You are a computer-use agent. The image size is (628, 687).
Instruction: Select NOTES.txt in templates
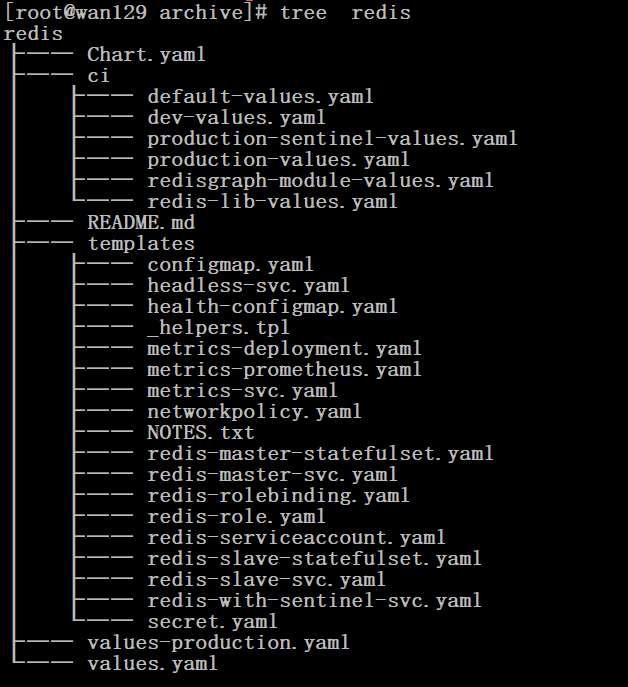tap(200, 433)
